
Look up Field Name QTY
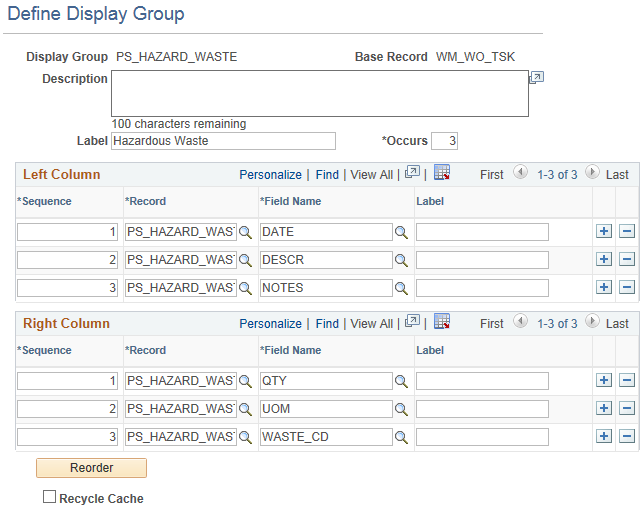coord(401,381)
